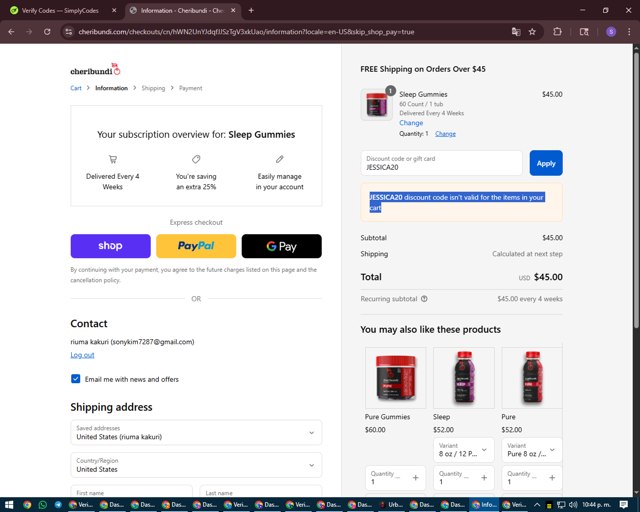Viewport: 640px width, 512px height.
Task: Increase quantity for Sleep drink
Action: tap(484, 478)
